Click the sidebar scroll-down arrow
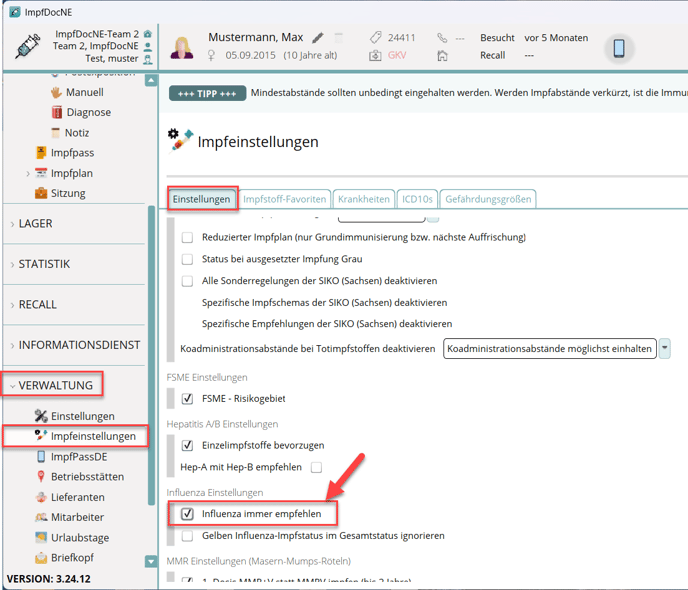This screenshot has width=688, height=590. click(x=151, y=562)
